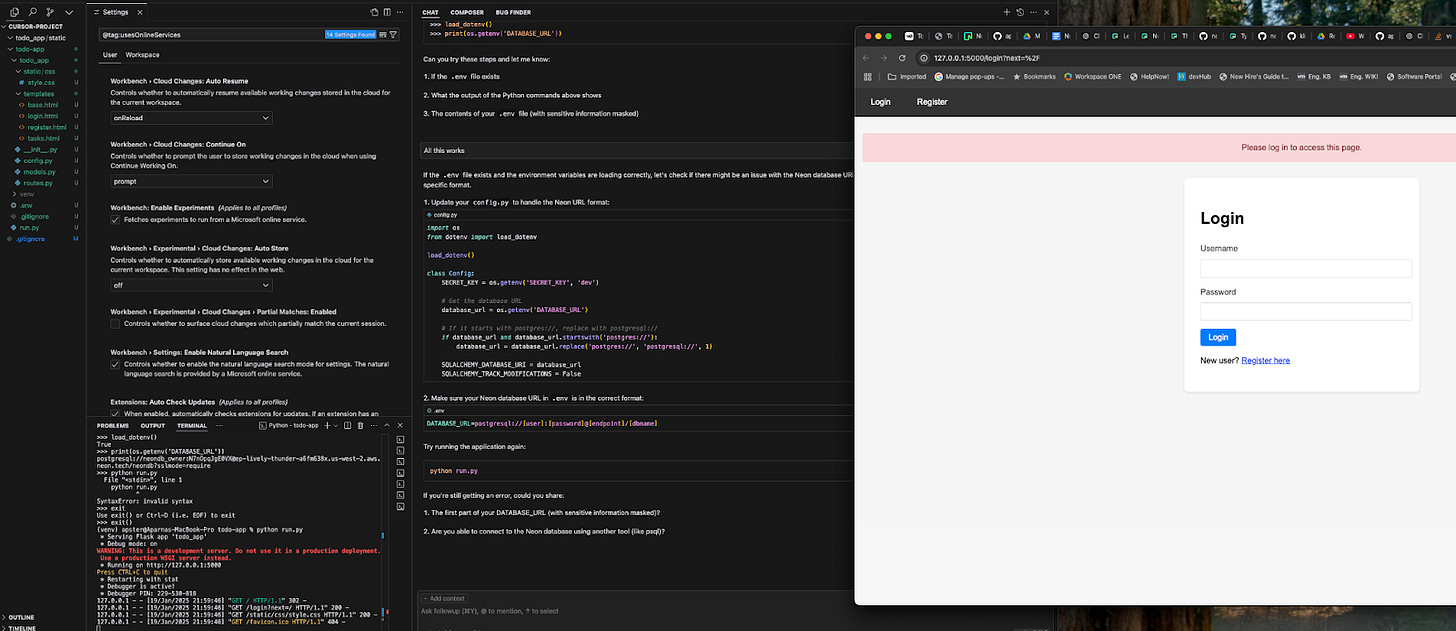Viewport: 1456px width, 631px height.
Task: Reload the browser page
Action: pyautogui.click(x=902, y=58)
